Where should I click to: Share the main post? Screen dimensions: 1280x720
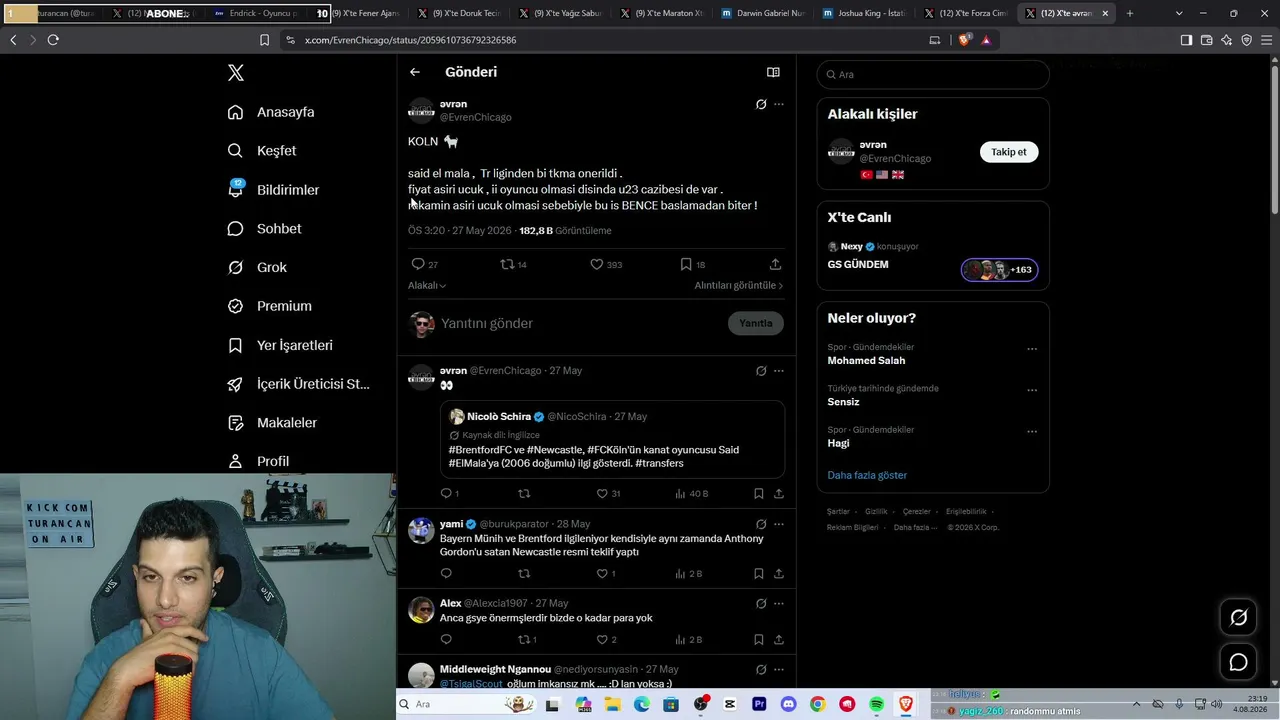tap(775, 264)
